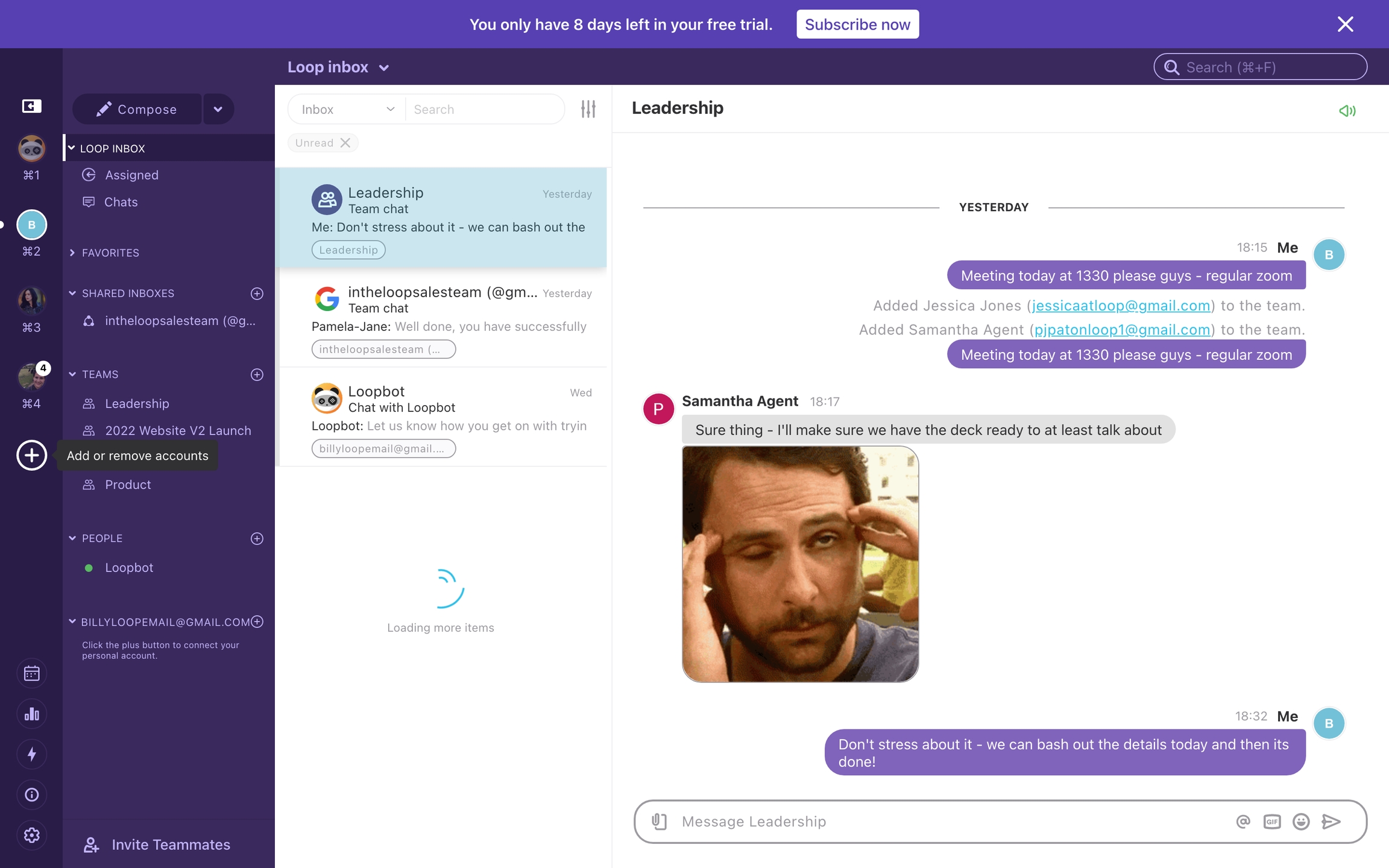Click the B avatar beside the 18:15 message

point(1329,255)
